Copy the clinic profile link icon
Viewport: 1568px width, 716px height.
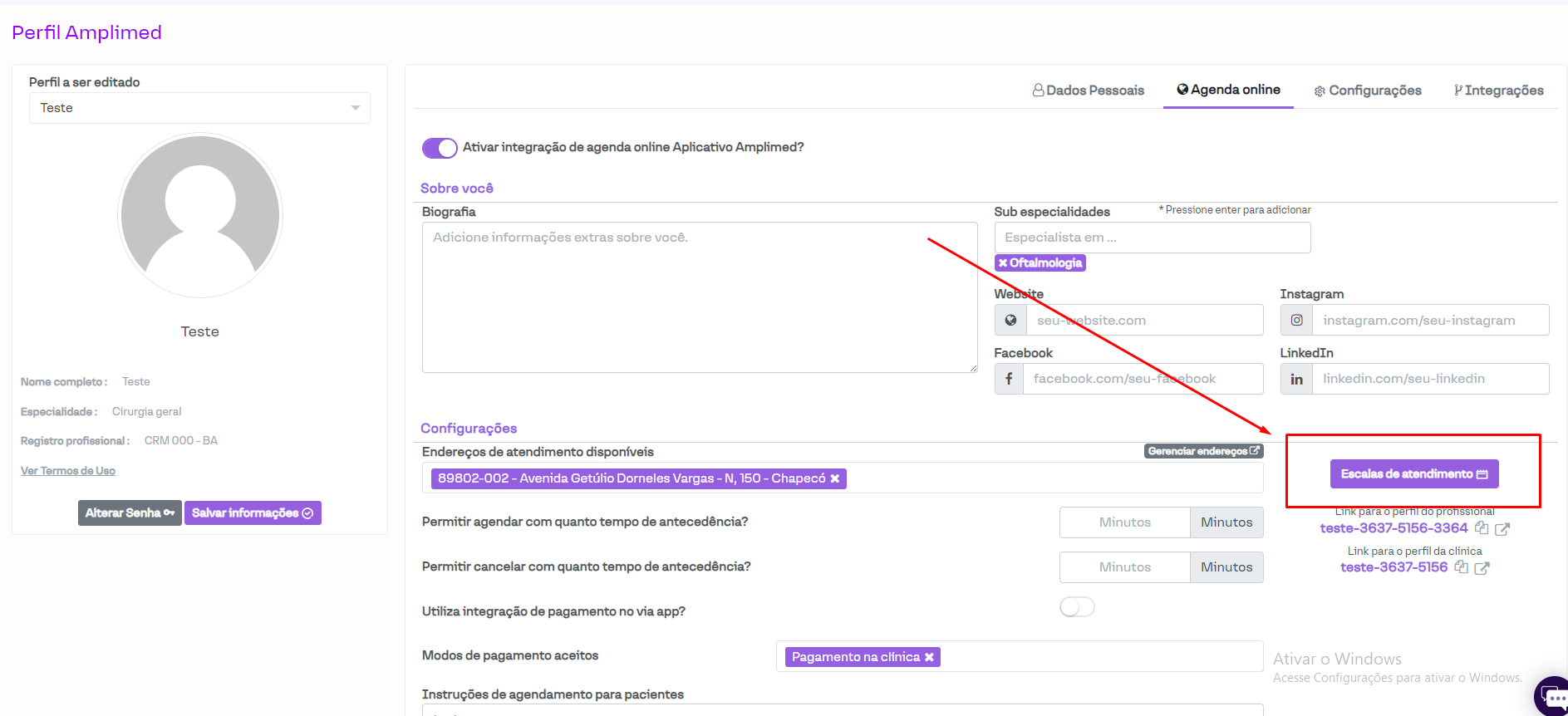[1461, 567]
